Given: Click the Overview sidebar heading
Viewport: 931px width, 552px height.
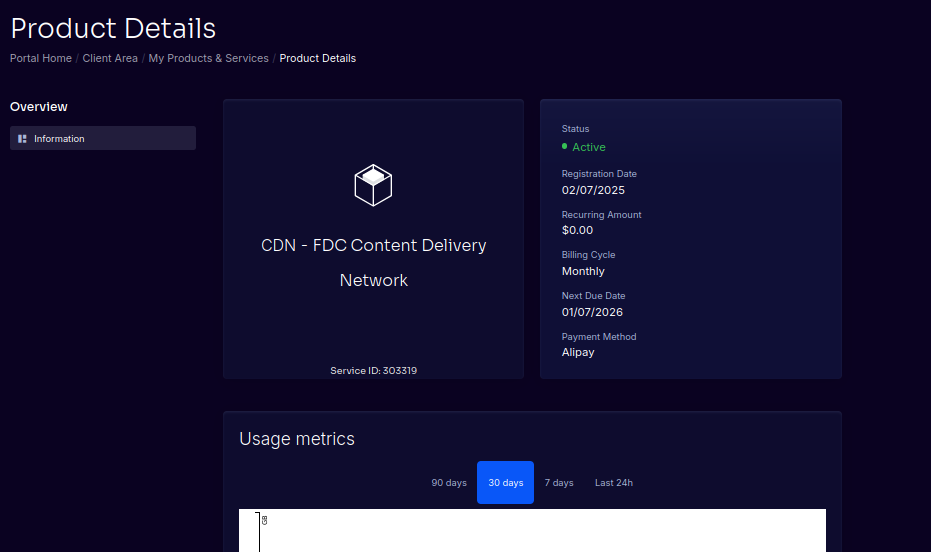Looking at the screenshot, I should tap(39, 107).
